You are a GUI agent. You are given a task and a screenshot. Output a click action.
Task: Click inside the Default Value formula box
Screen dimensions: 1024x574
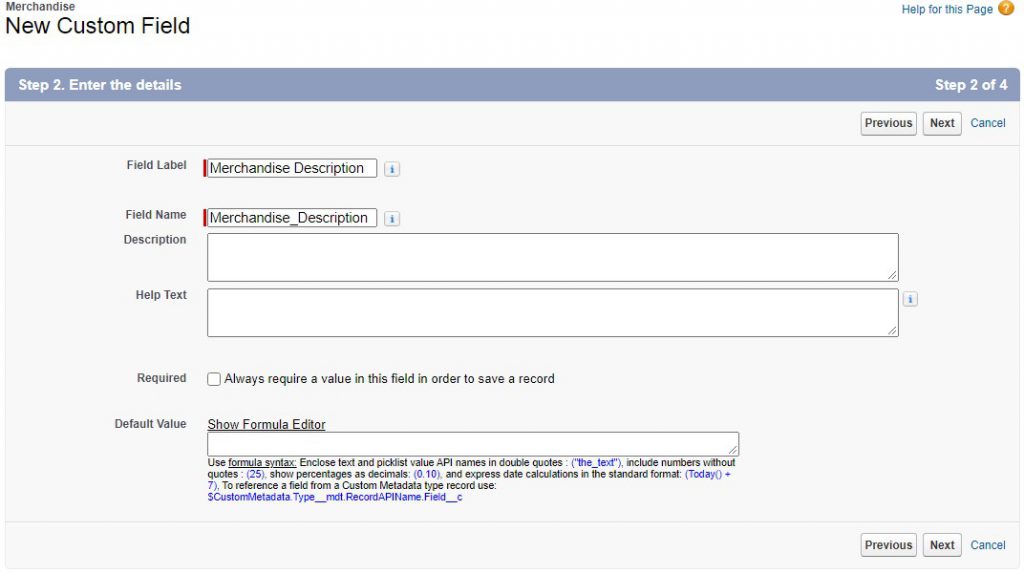click(472, 444)
